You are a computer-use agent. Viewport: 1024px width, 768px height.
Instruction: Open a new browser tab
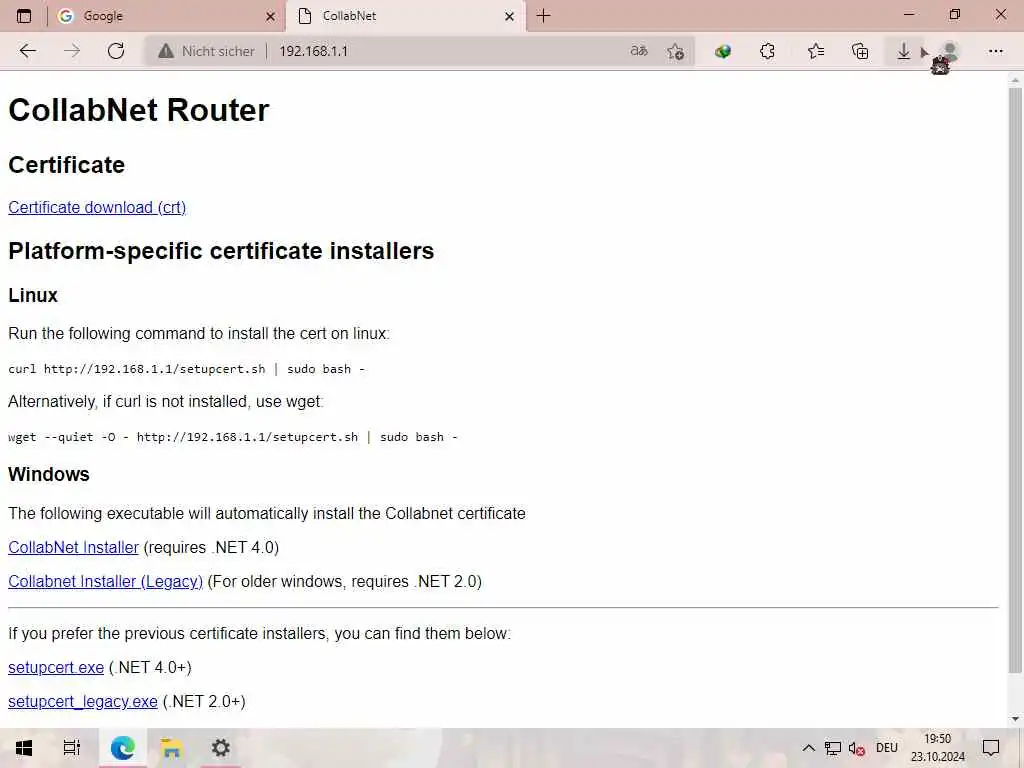pos(543,16)
